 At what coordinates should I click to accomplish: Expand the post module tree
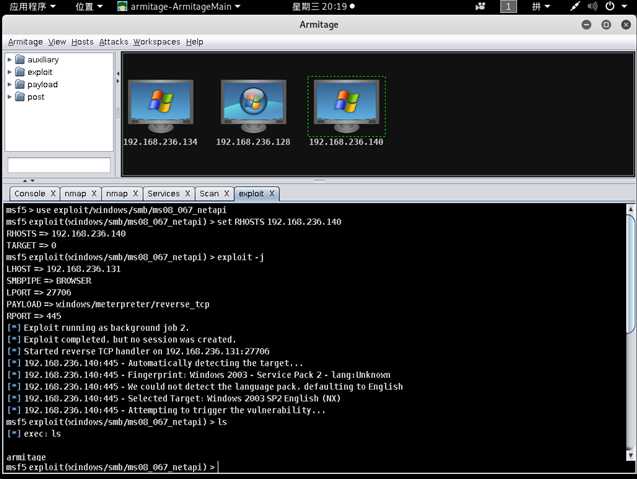pyautogui.click(x=9, y=97)
